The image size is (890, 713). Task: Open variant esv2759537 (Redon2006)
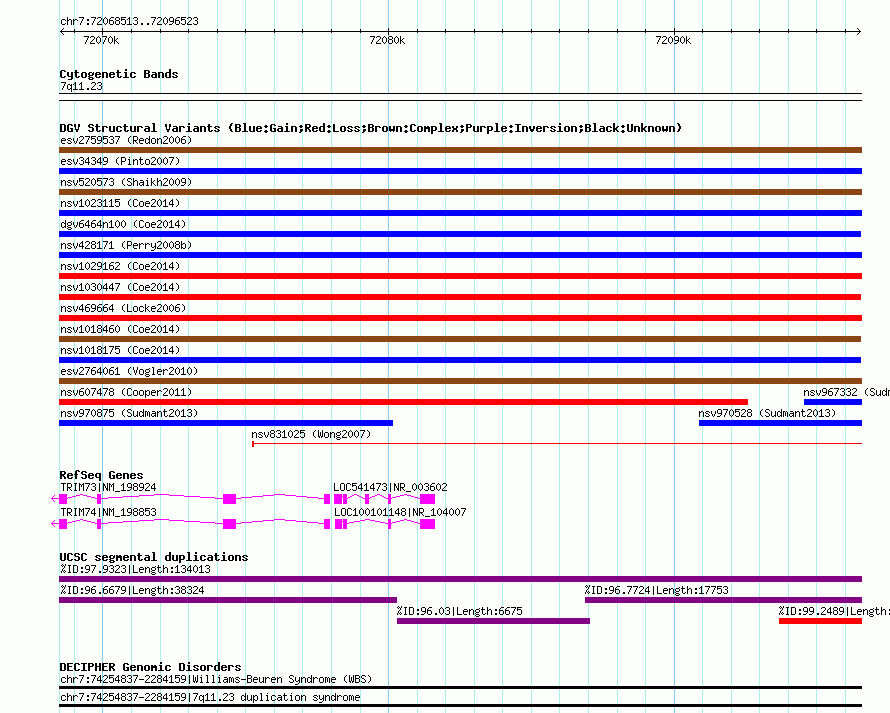126,140
